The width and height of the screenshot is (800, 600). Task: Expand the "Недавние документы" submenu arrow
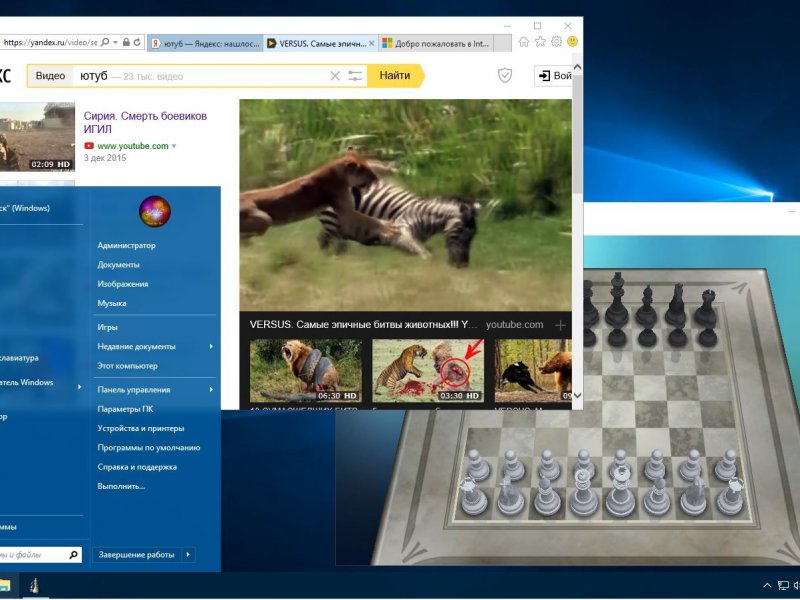211,347
